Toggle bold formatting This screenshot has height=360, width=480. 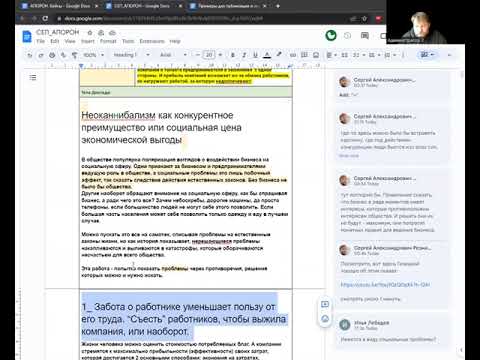pos(233,55)
